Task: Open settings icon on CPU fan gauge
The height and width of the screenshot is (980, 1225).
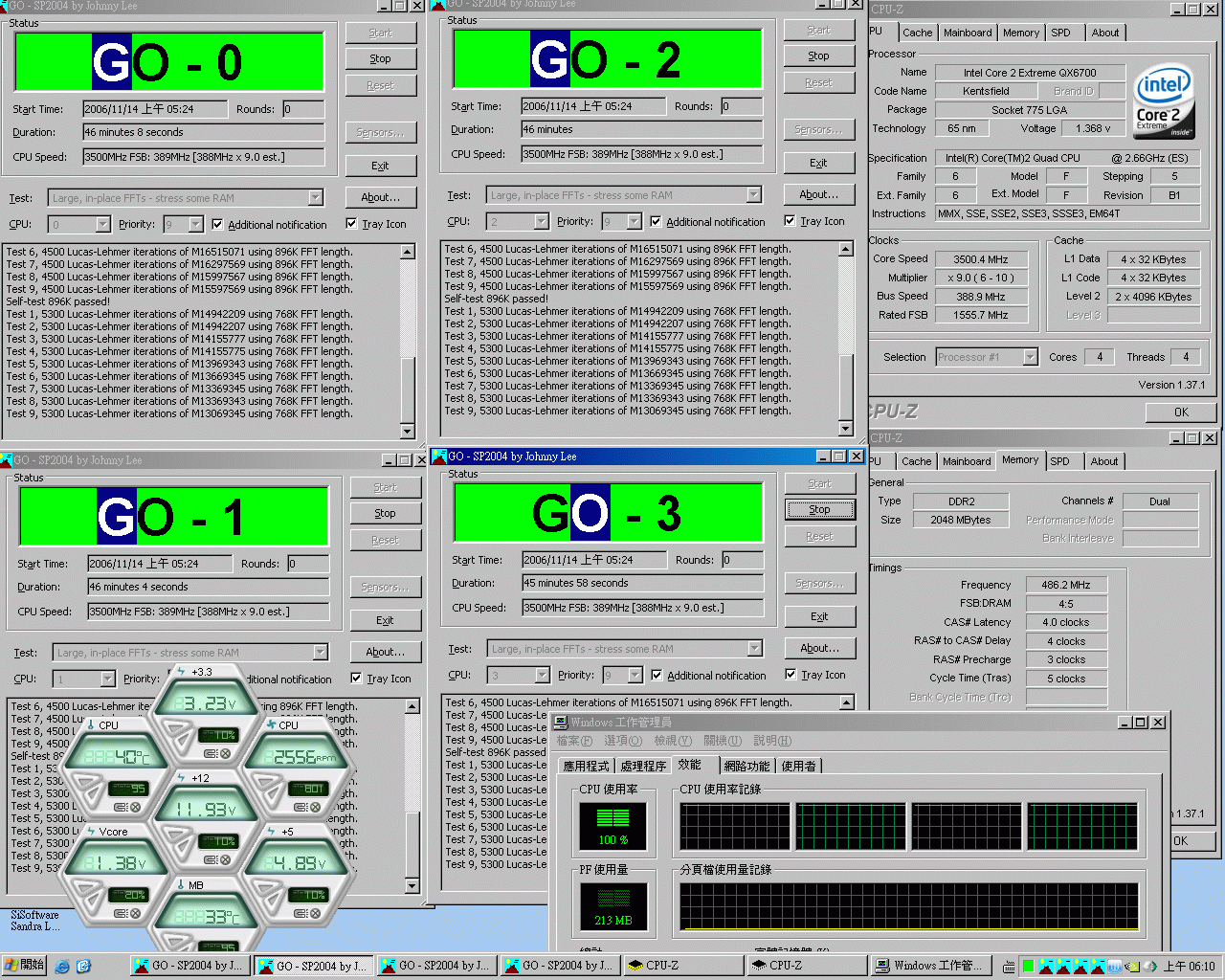Action: point(301,807)
